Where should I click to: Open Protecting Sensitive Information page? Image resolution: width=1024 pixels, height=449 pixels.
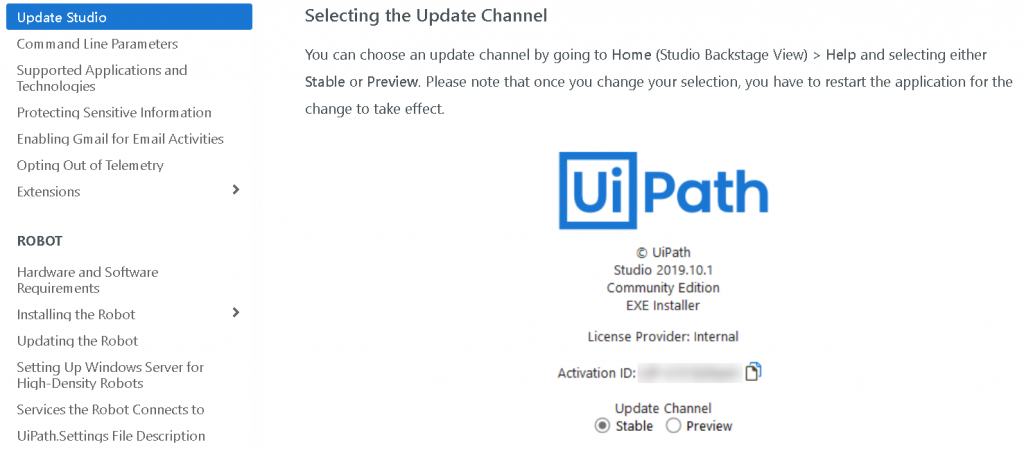pyautogui.click(x=114, y=113)
